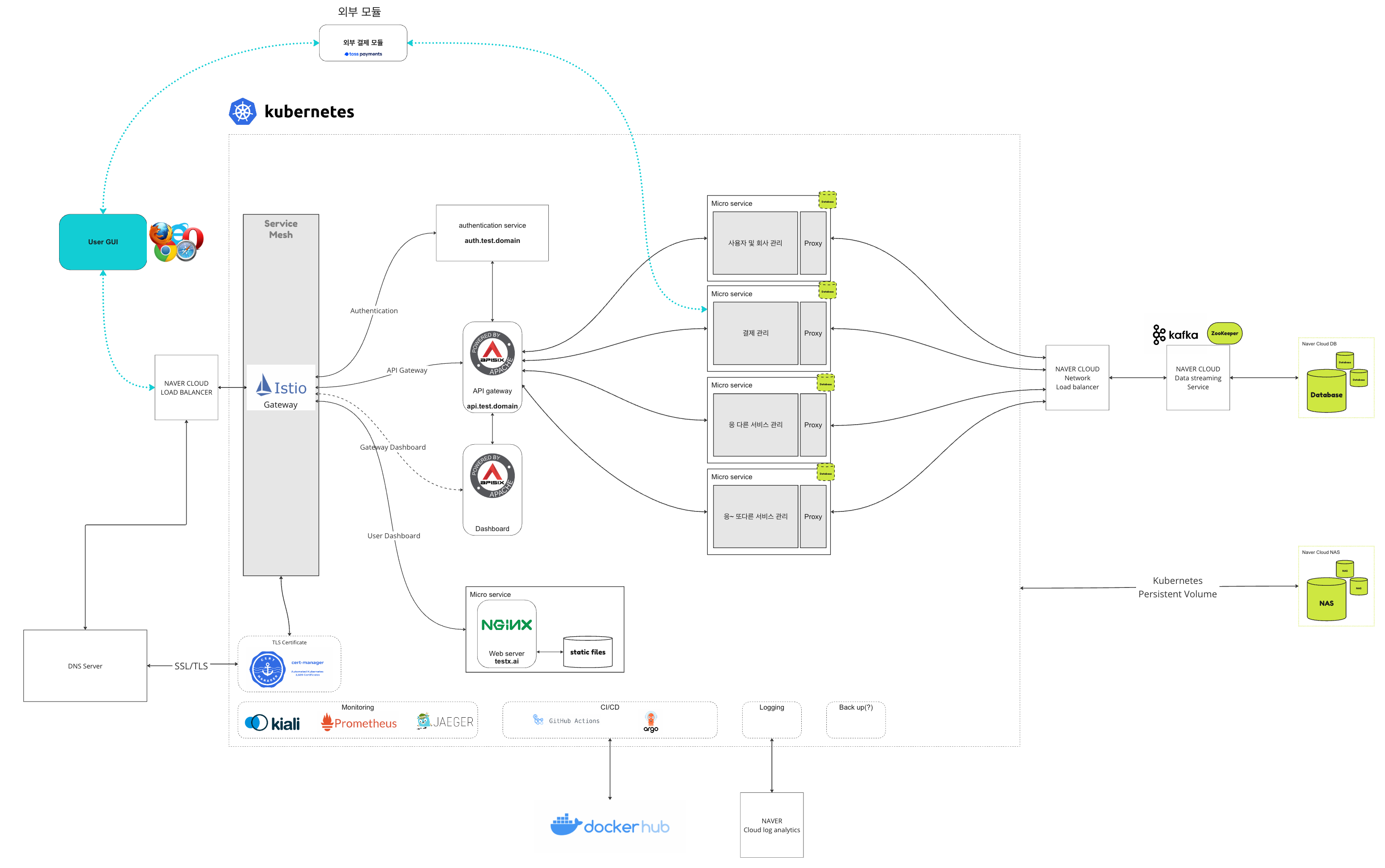This screenshot has width=1385, height=868.
Task: Click the teal User GUI box
Action: pyautogui.click(x=103, y=242)
